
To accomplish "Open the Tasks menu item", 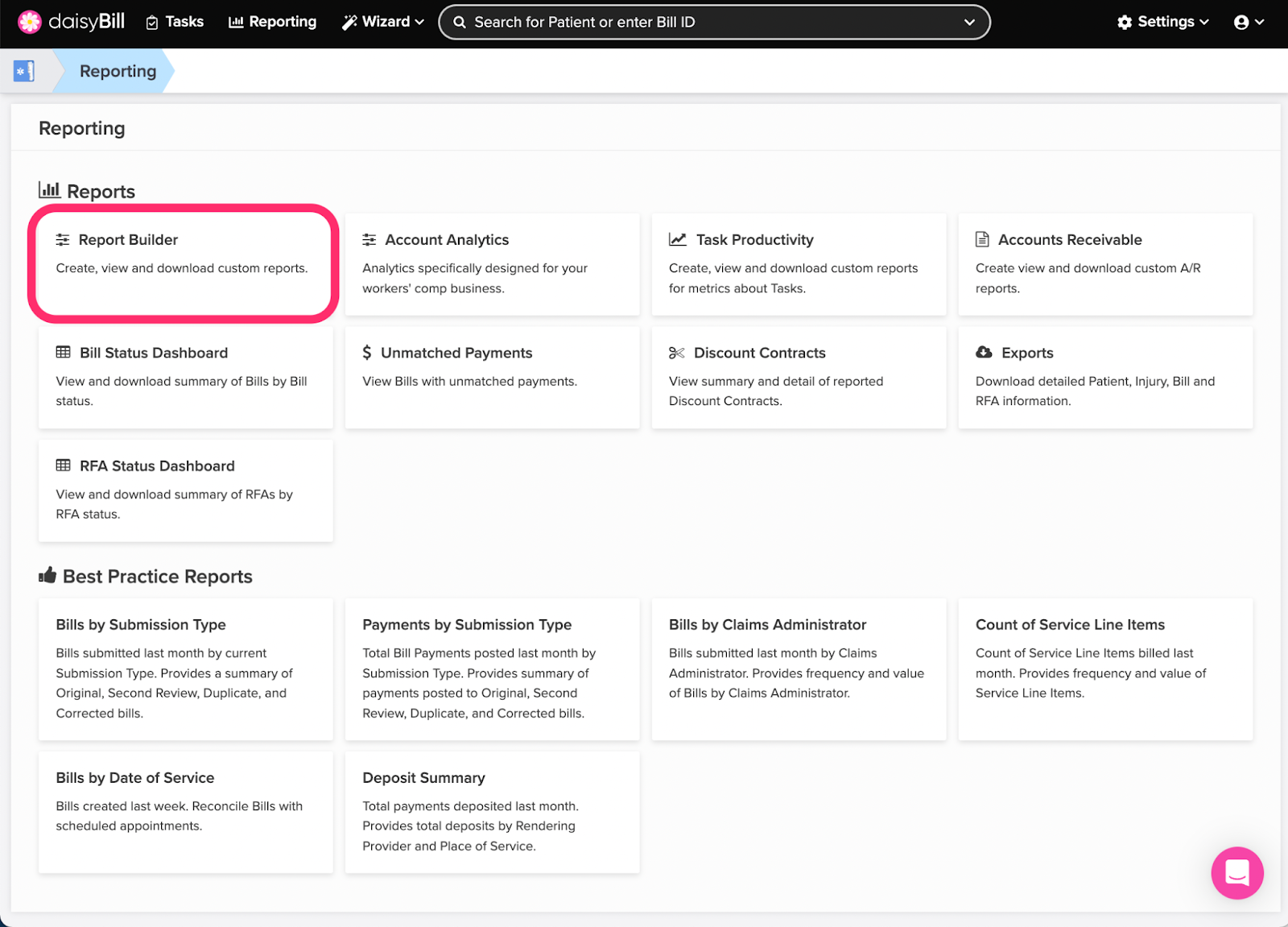I will click(174, 22).
